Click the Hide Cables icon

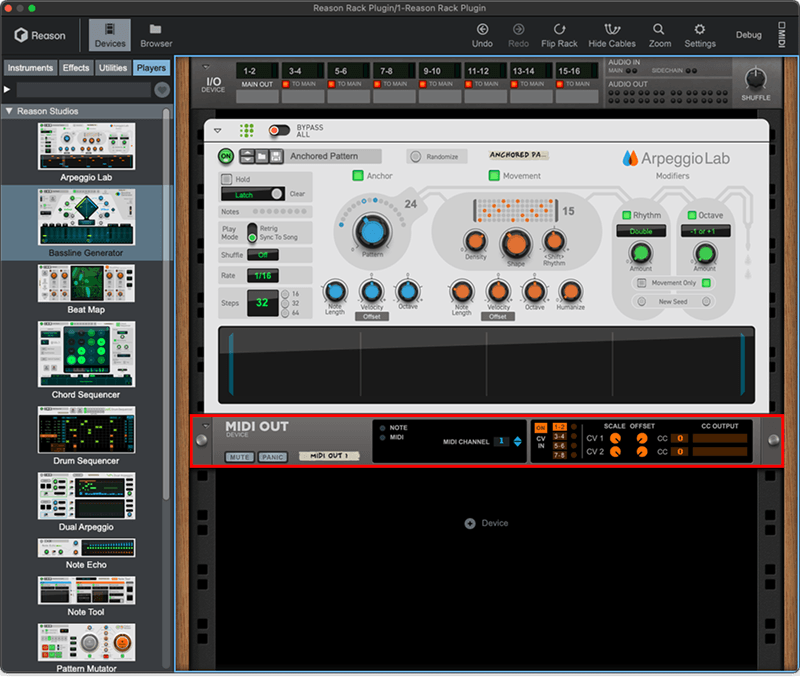pos(612,29)
